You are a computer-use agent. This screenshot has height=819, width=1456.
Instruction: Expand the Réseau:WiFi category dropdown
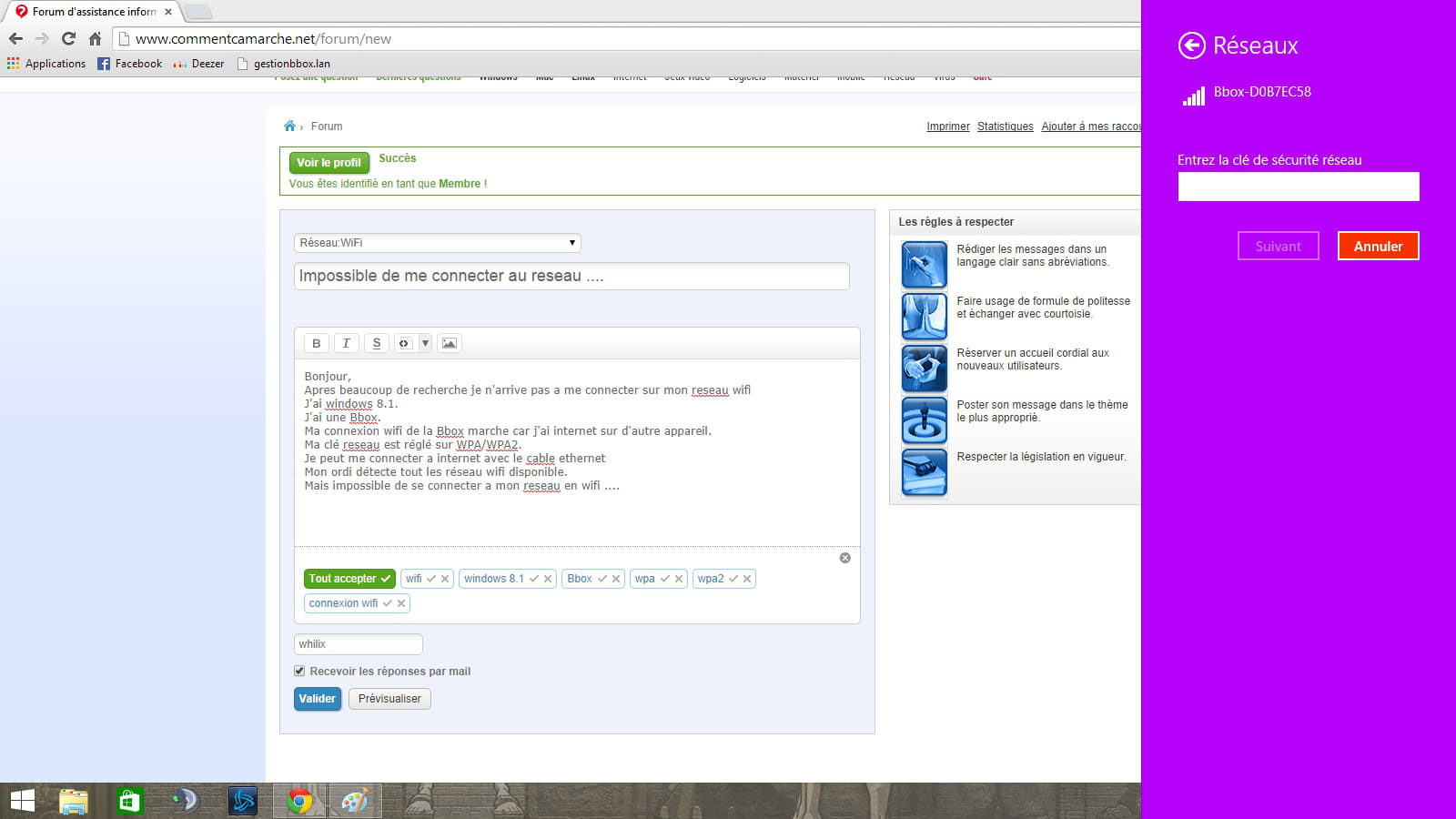[437, 243]
